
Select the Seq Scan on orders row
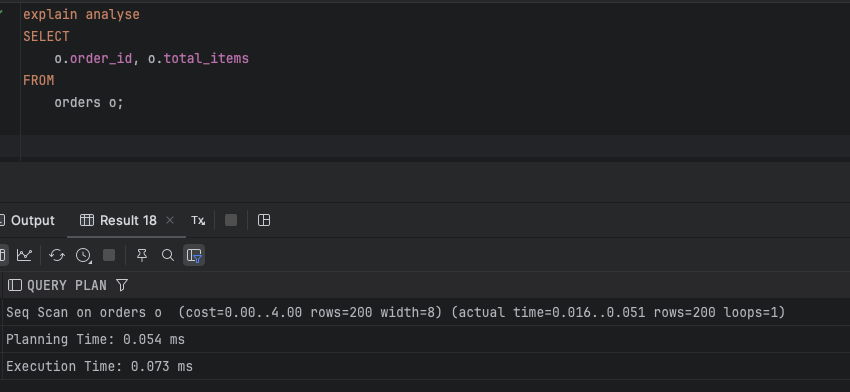pos(426,312)
